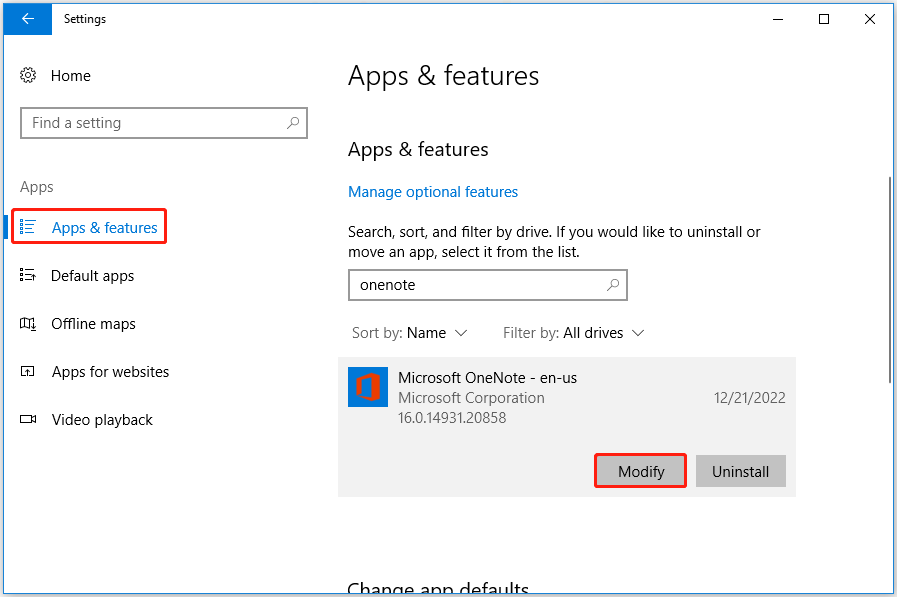Viewport: 897px width, 597px height.
Task: Click the magnifier in the onenote search box
Action: coord(613,284)
